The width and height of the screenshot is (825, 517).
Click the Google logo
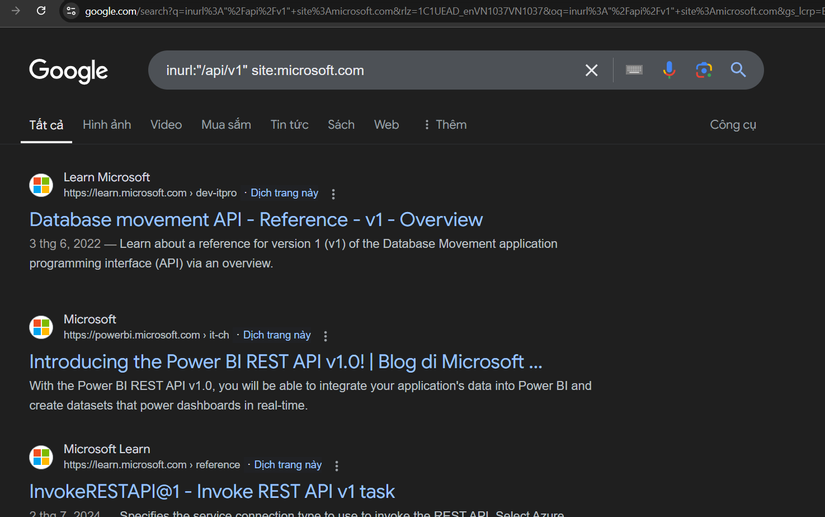coord(68,70)
